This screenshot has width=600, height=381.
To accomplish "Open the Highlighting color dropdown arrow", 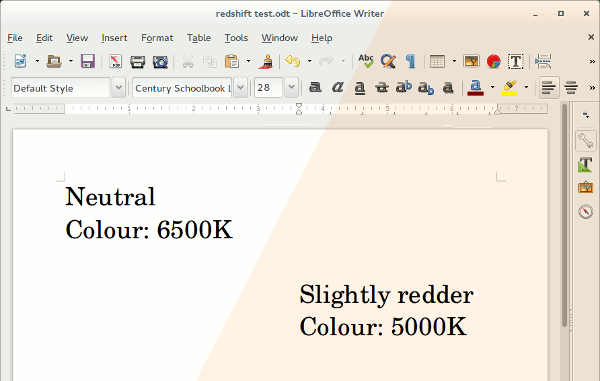I will point(526,87).
